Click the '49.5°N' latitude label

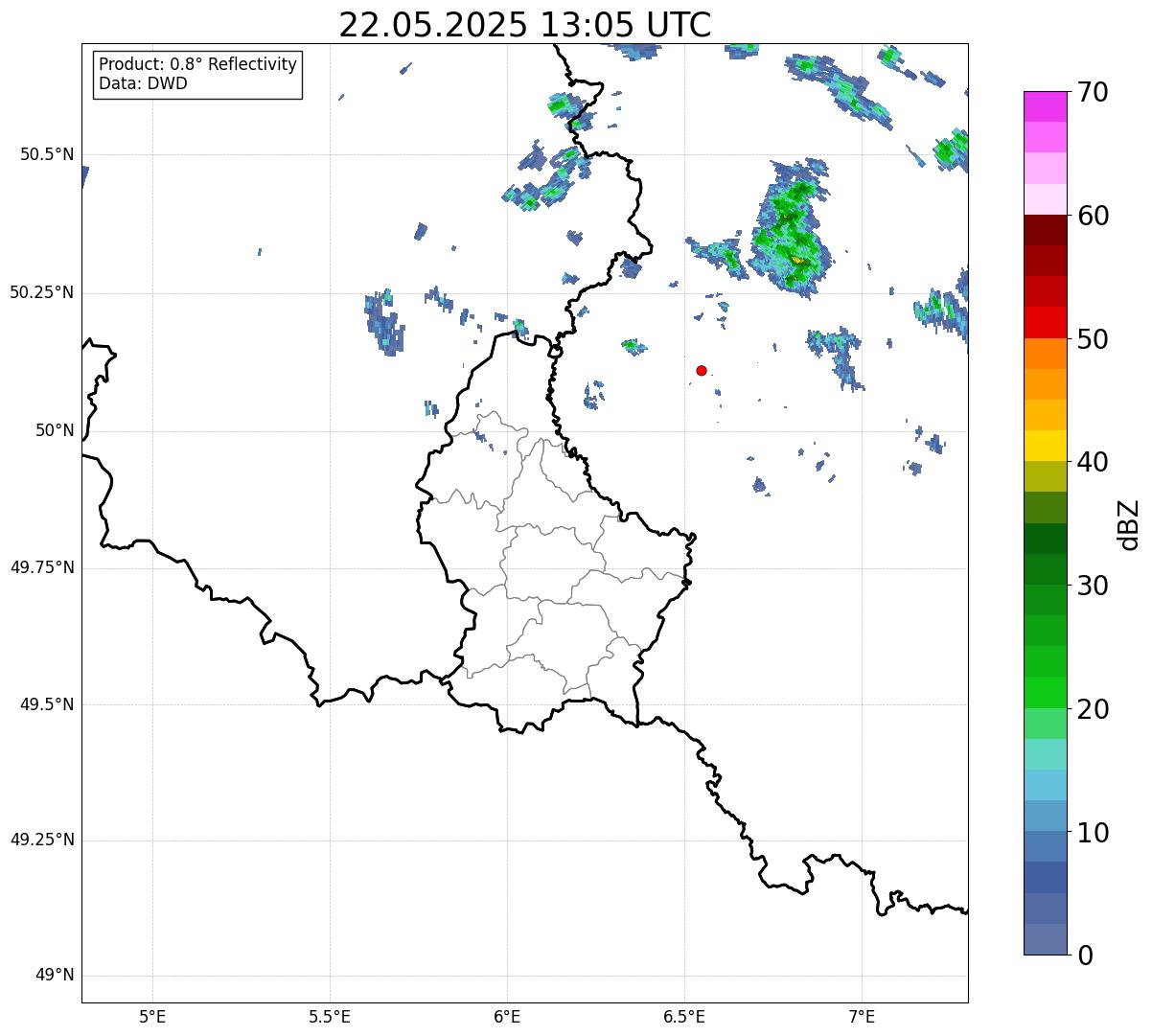pos(47,704)
